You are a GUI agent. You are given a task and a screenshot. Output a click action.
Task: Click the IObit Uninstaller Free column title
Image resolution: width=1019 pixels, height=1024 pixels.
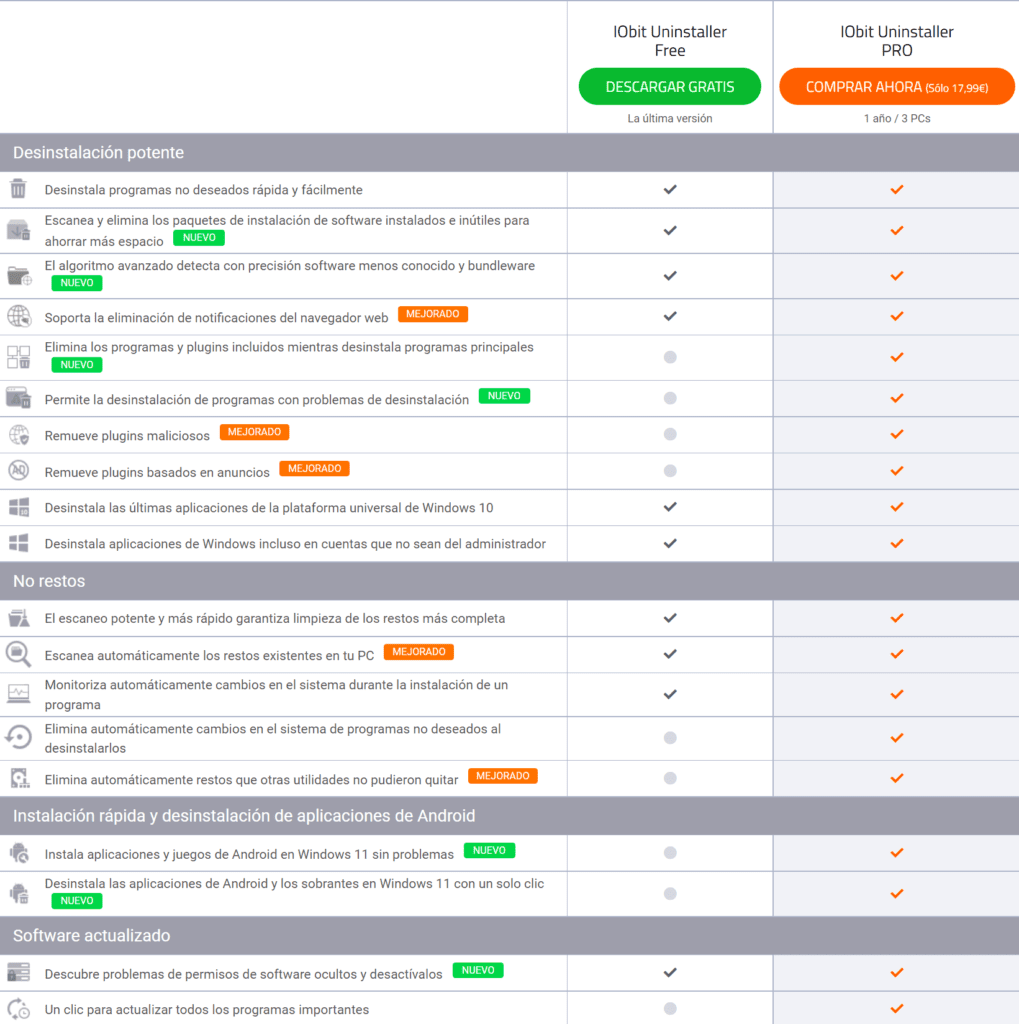(670, 40)
